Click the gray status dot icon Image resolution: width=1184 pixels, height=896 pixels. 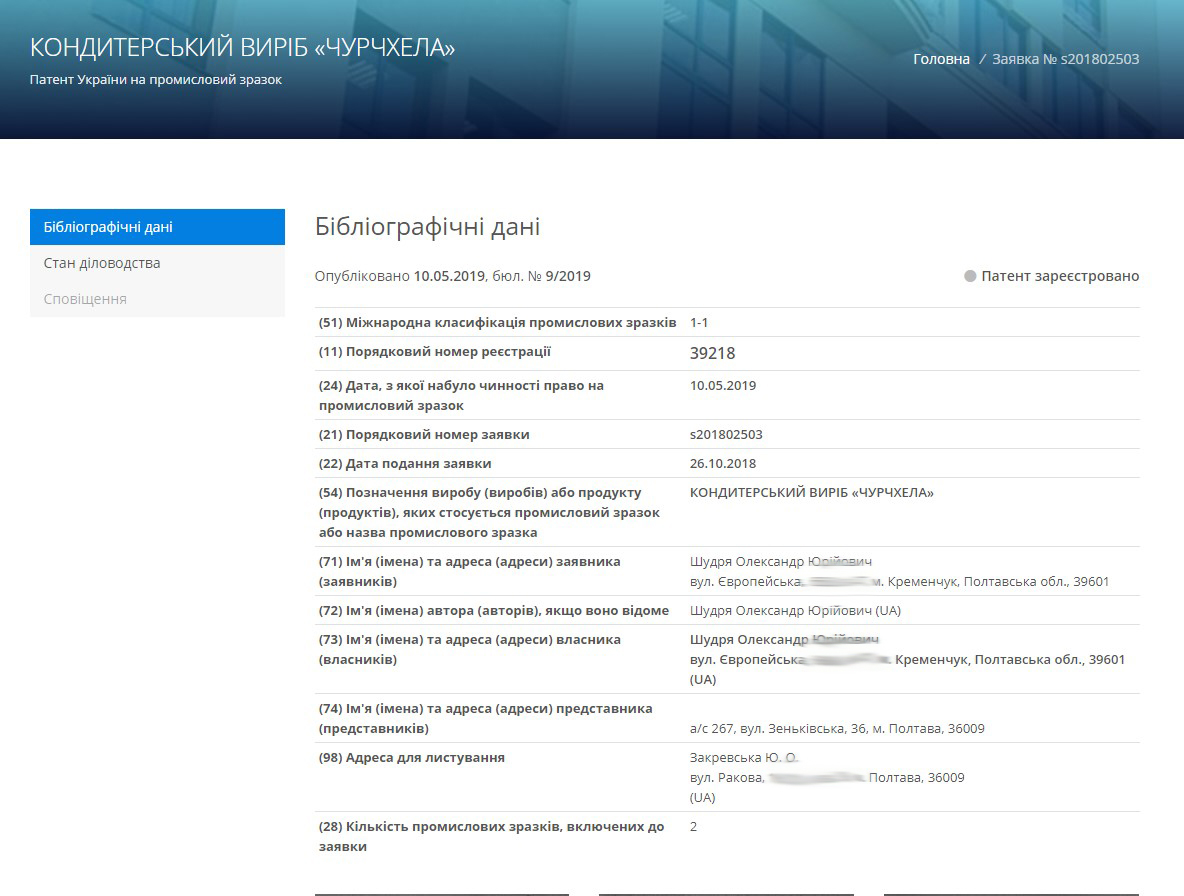tap(970, 276)
